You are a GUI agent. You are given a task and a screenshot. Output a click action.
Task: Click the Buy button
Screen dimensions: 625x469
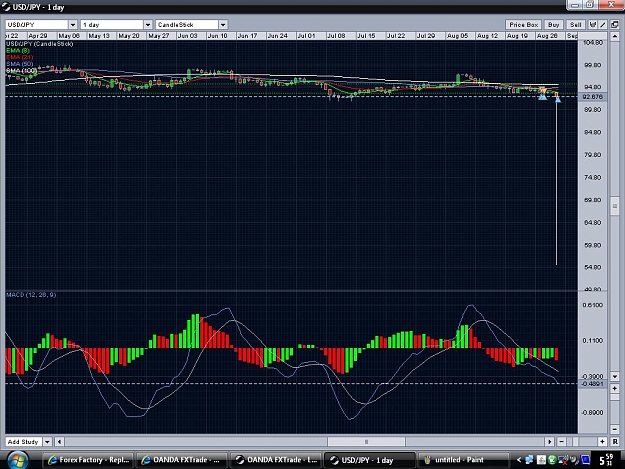coord(553,25)
